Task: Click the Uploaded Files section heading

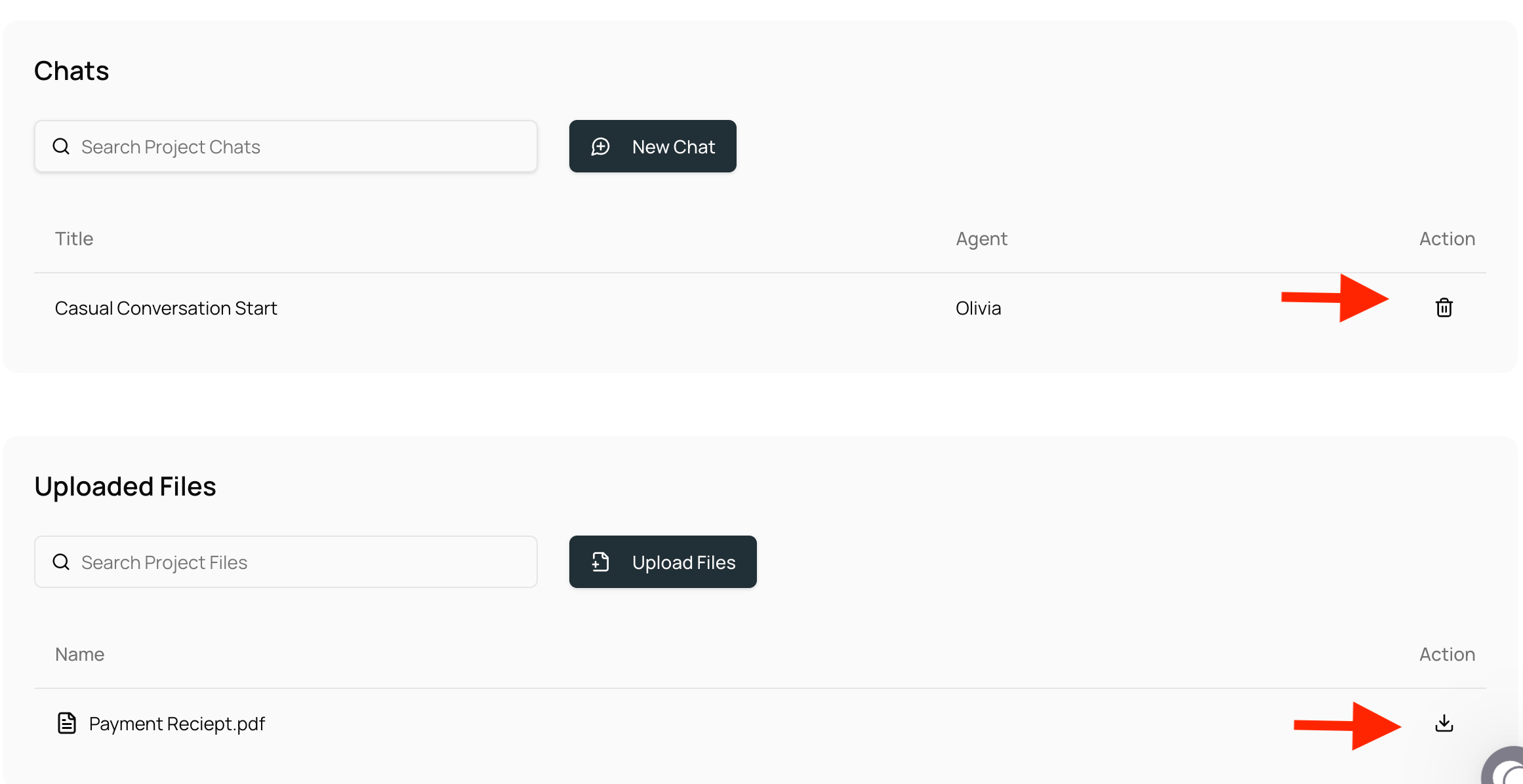Action: click(125, 486)
